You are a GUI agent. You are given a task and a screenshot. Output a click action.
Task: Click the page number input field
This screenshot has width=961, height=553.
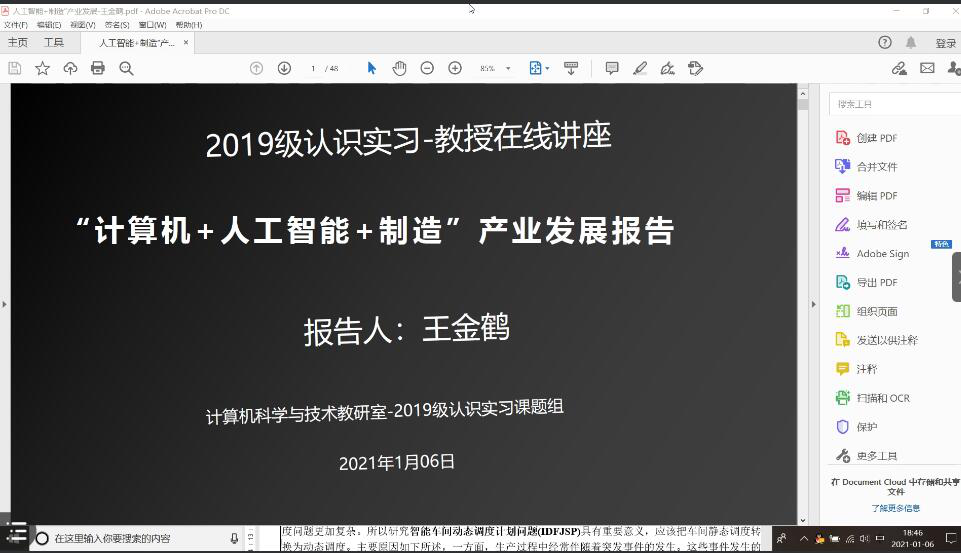(313, 68)
